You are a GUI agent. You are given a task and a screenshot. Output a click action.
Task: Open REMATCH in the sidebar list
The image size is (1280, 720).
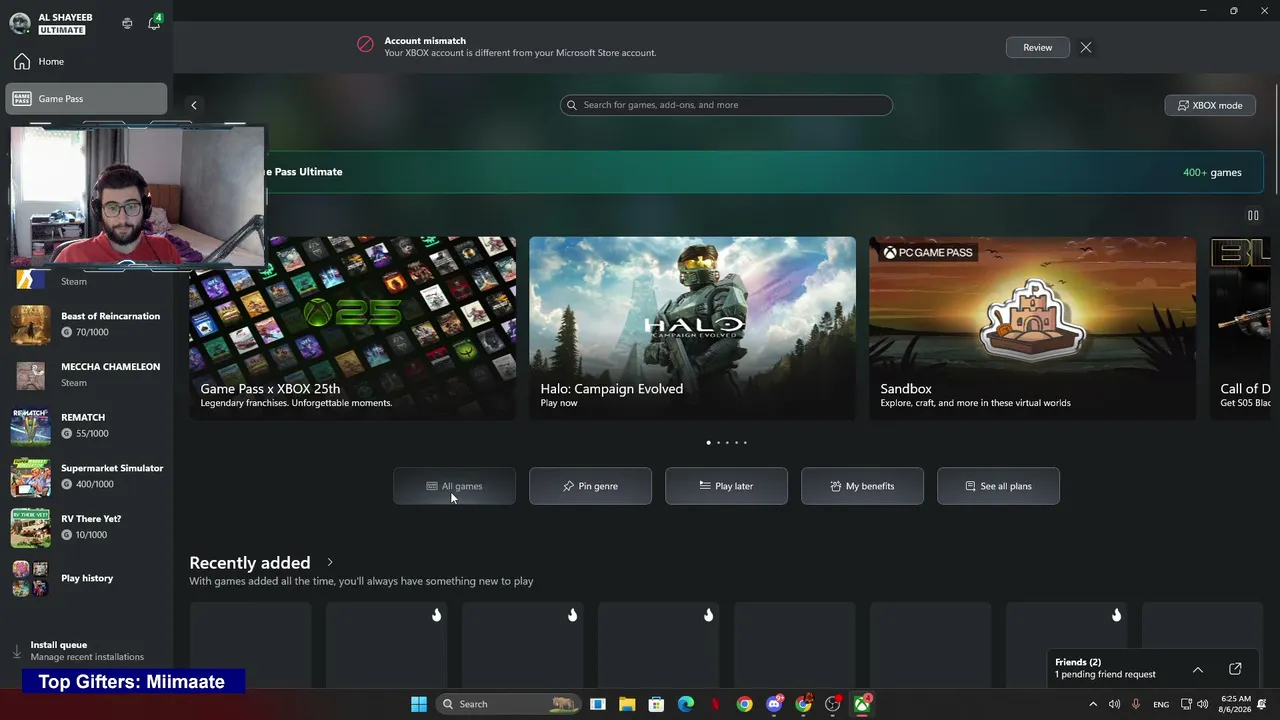86,425
